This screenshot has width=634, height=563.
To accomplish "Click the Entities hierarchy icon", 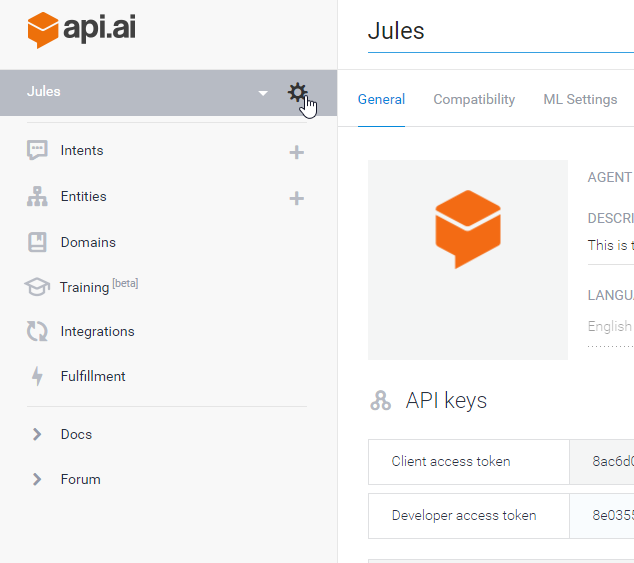I will (x=37, y=197).
